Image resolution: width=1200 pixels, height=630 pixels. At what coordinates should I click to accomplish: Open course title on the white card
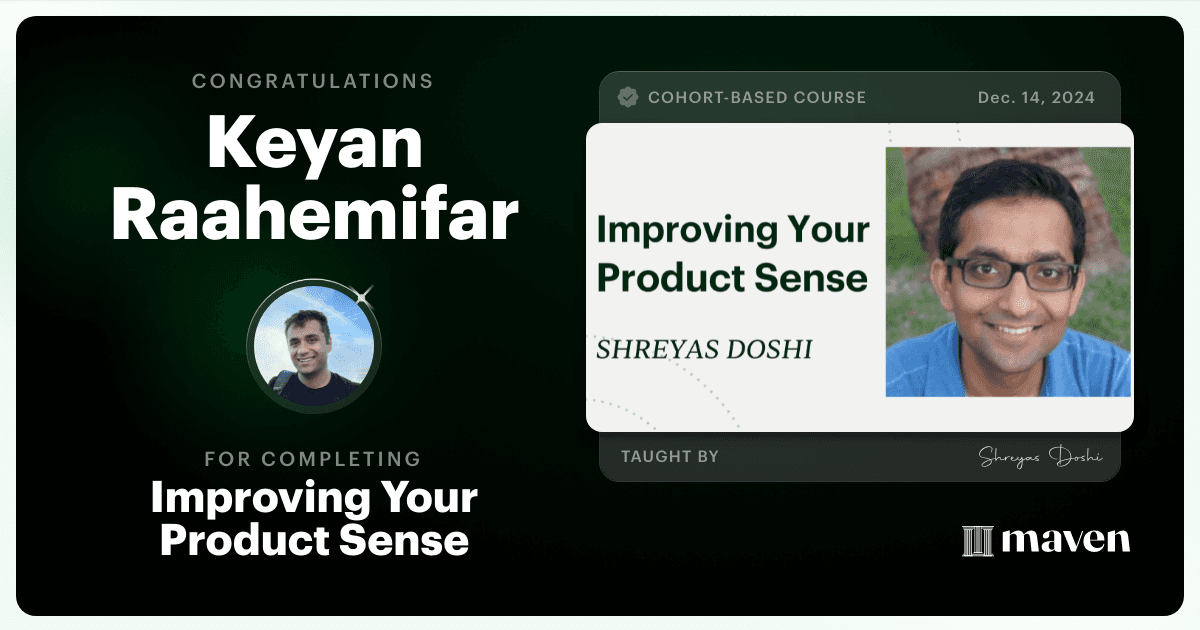[x=732, y=253]
